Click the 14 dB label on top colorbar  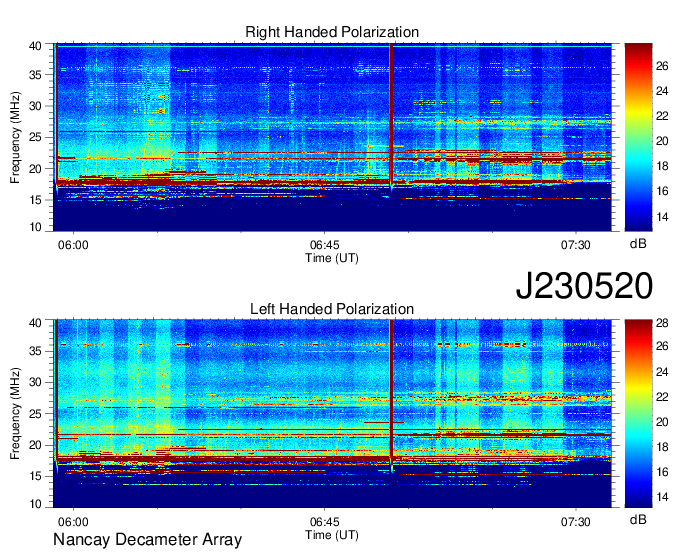662,216
